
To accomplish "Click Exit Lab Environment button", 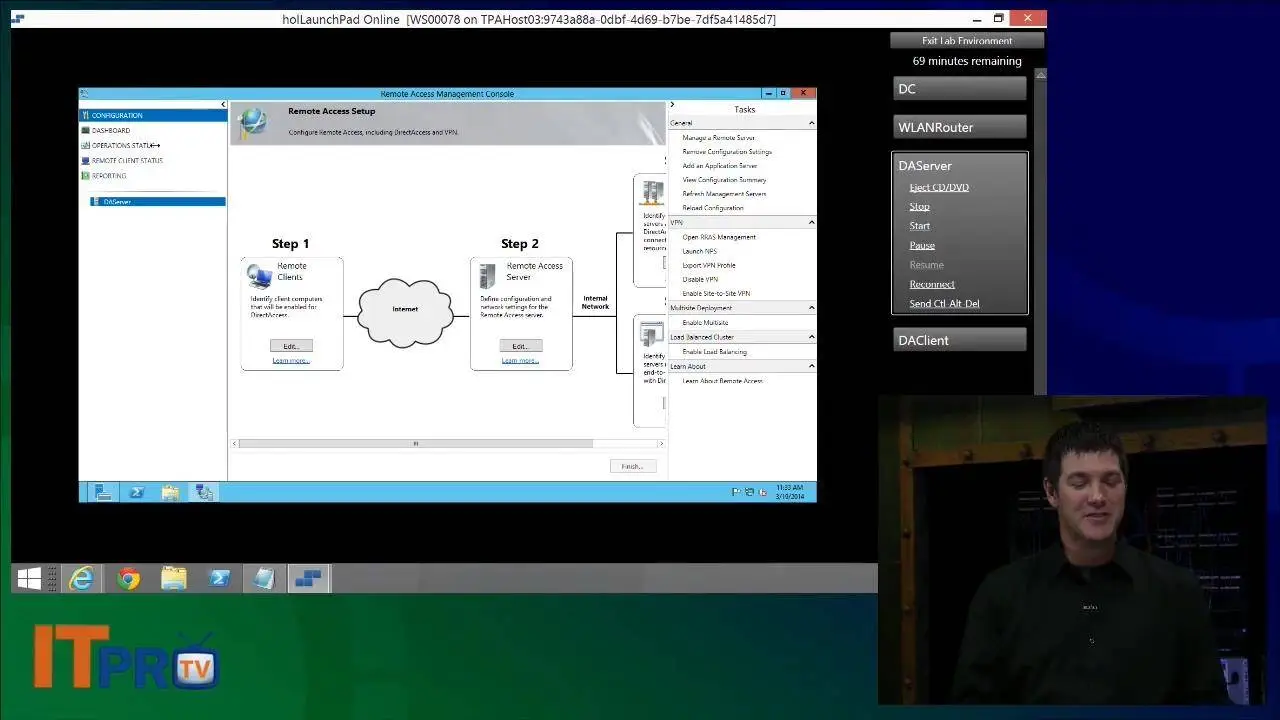I will 967,41.
